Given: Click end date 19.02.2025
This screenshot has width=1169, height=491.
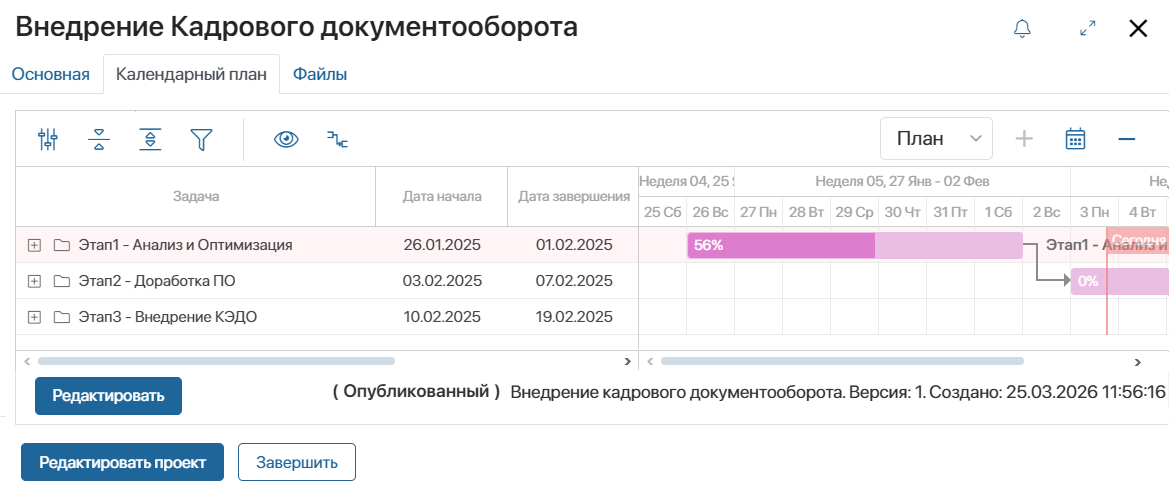Looking at the screenshot, I should [x=574, y=317].
